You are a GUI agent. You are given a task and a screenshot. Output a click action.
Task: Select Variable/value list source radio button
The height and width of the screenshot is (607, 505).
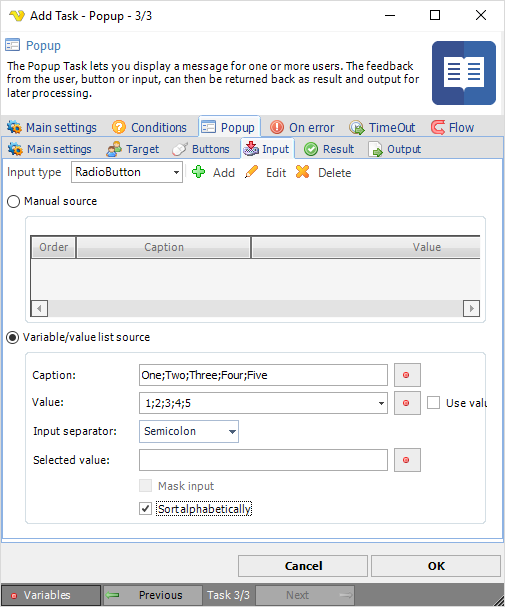point(13,338)
